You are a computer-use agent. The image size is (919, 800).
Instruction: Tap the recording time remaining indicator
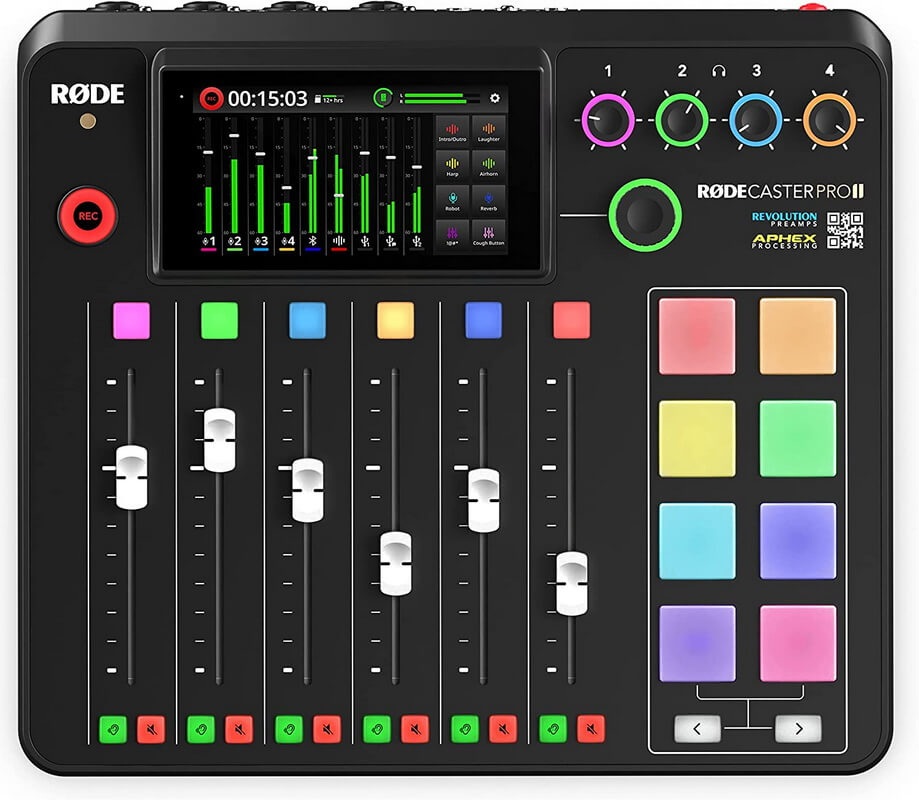point(330,97)
